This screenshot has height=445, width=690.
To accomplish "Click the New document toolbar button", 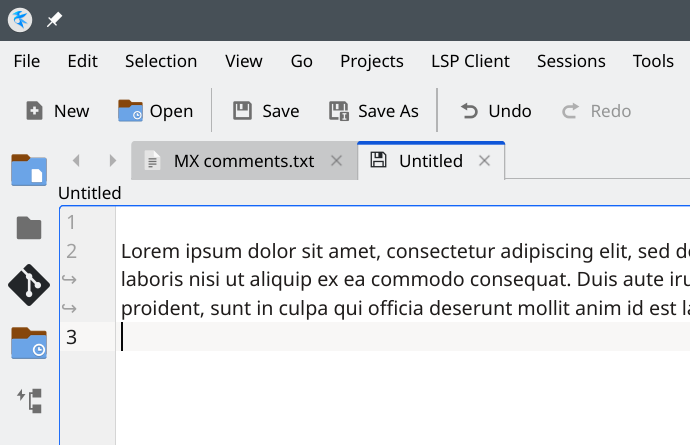I will (x=57, y=111).
